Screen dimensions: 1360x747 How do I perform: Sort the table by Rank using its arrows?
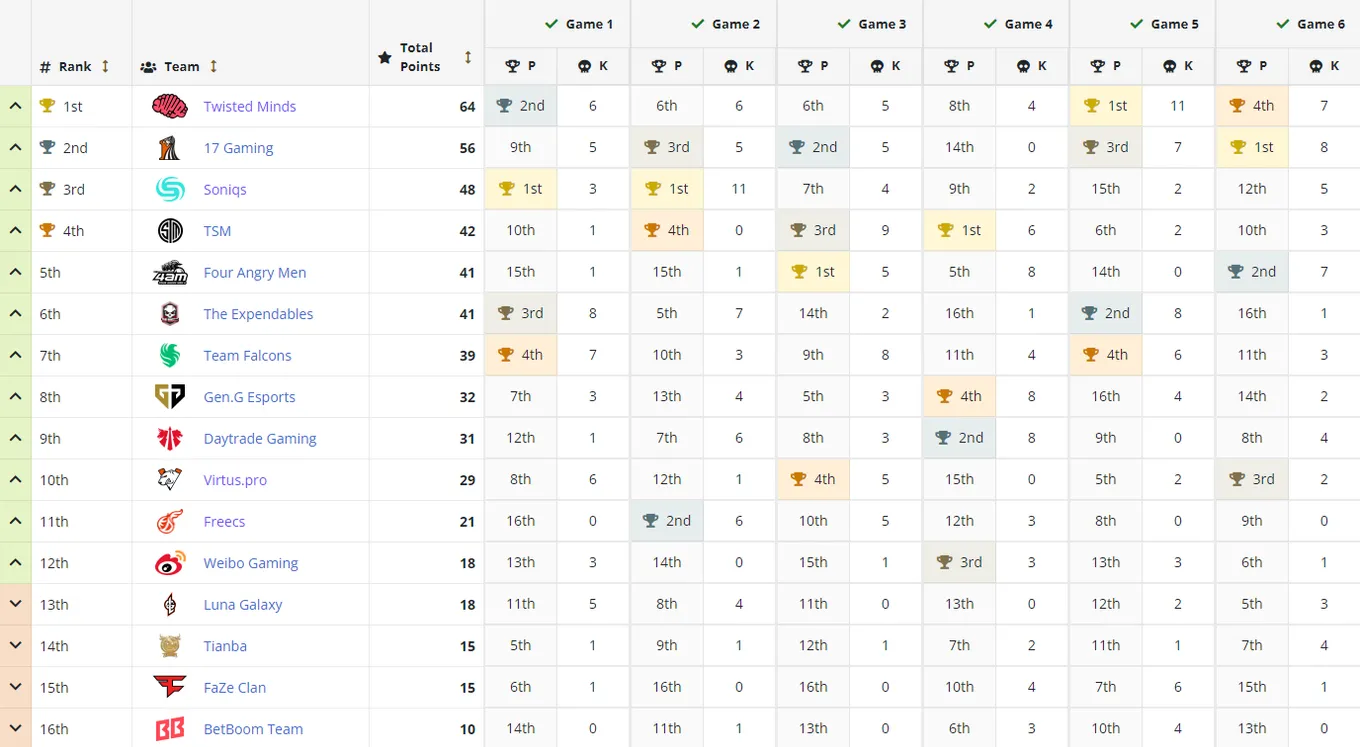coord(105,66)
